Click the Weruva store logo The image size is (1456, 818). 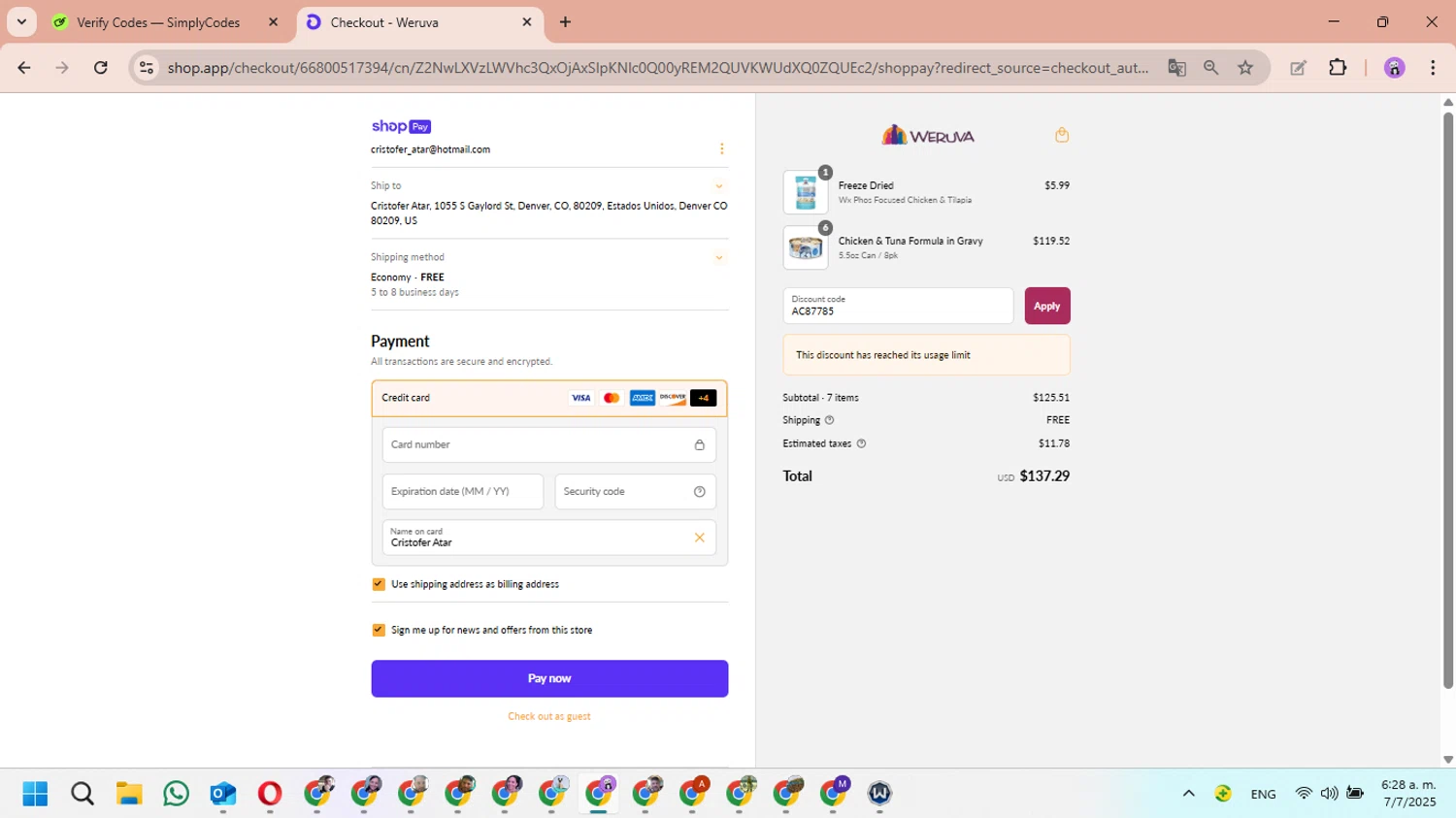[927, 135]
